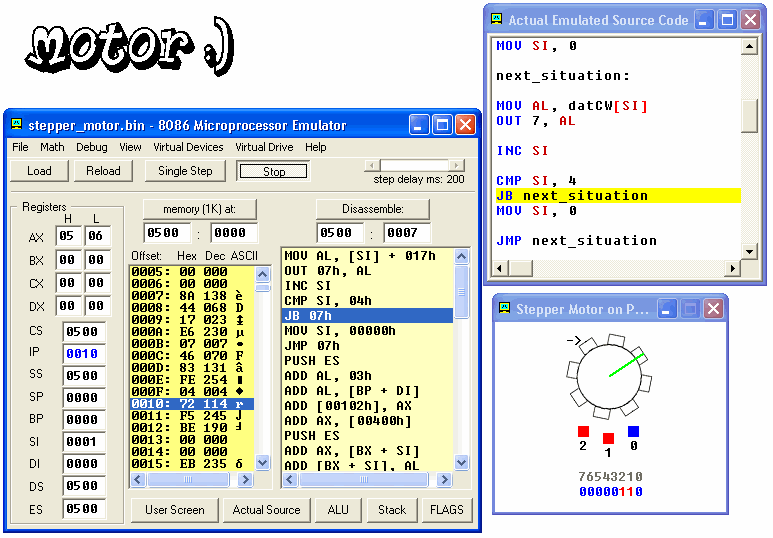
Task: Open the View menu
Action: 130,147
